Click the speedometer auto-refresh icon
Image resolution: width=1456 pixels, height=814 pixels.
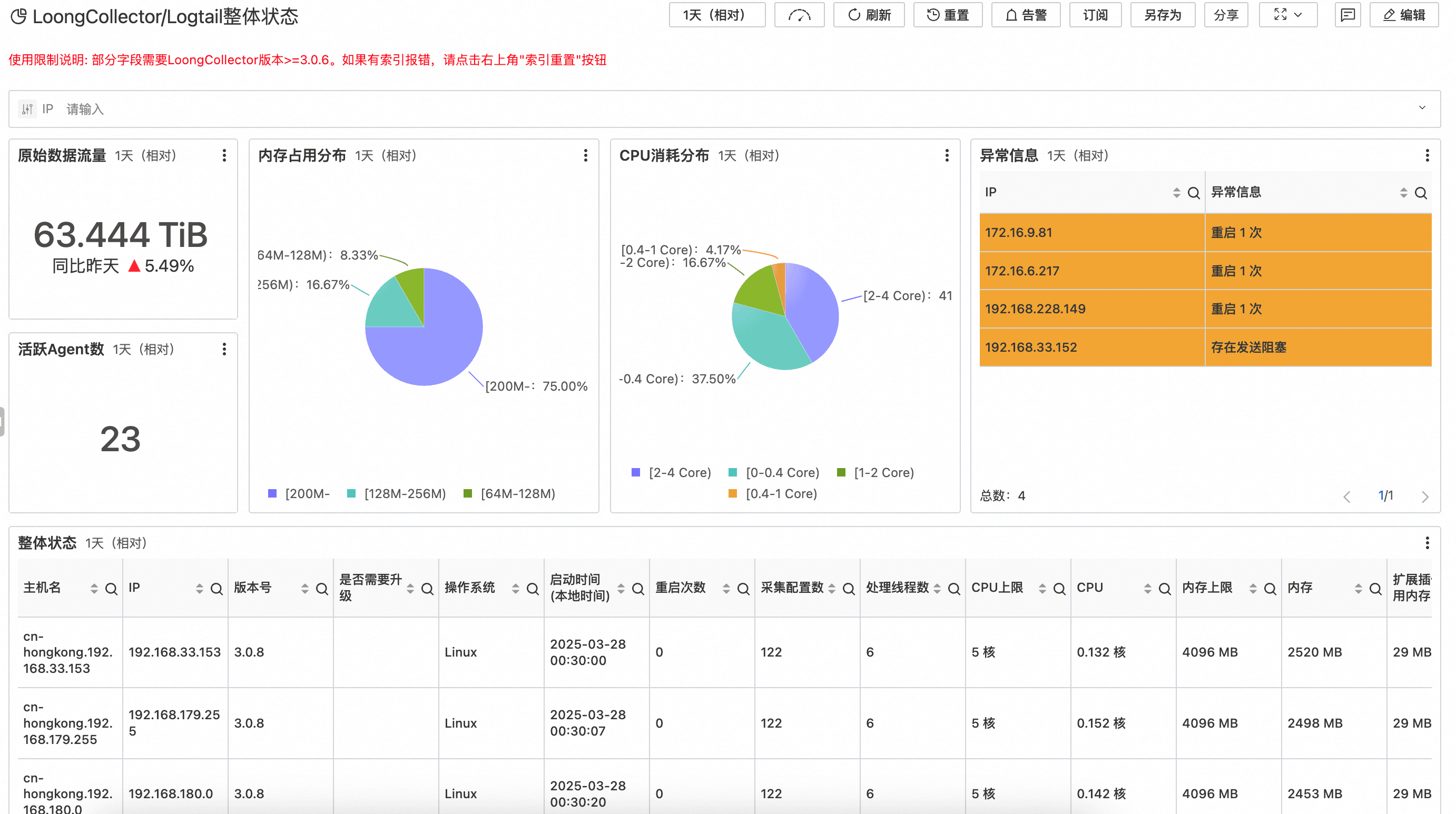(799, 15)
